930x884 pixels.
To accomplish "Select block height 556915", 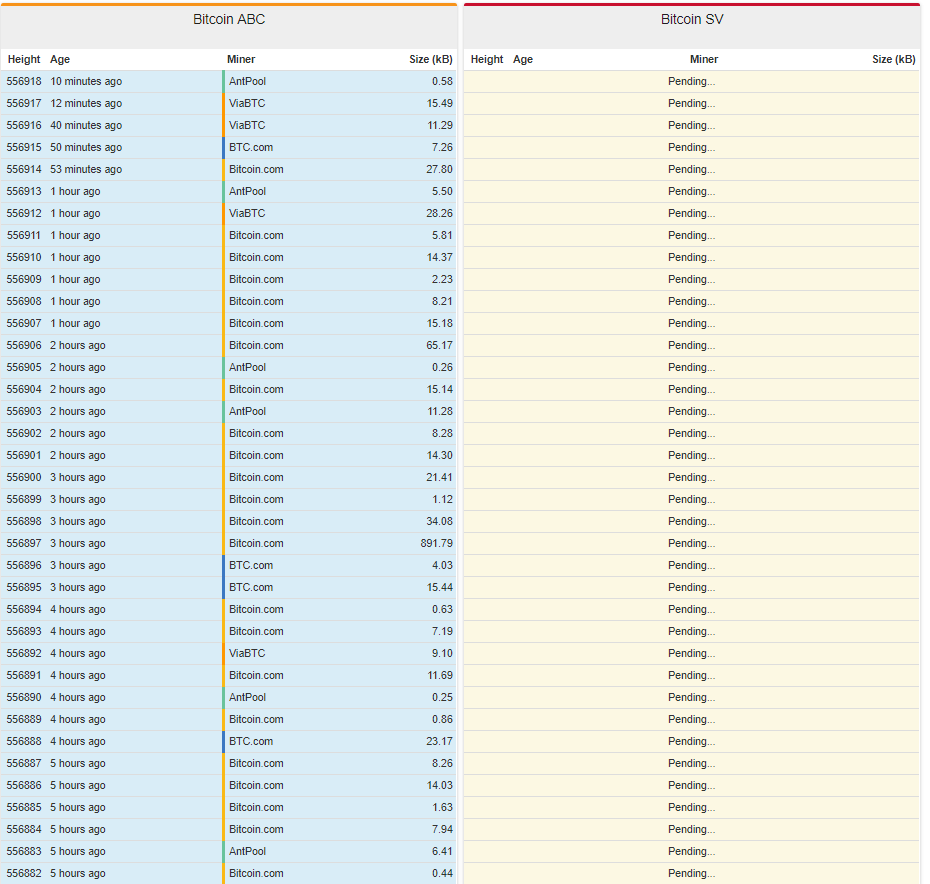I will [24, 147].
